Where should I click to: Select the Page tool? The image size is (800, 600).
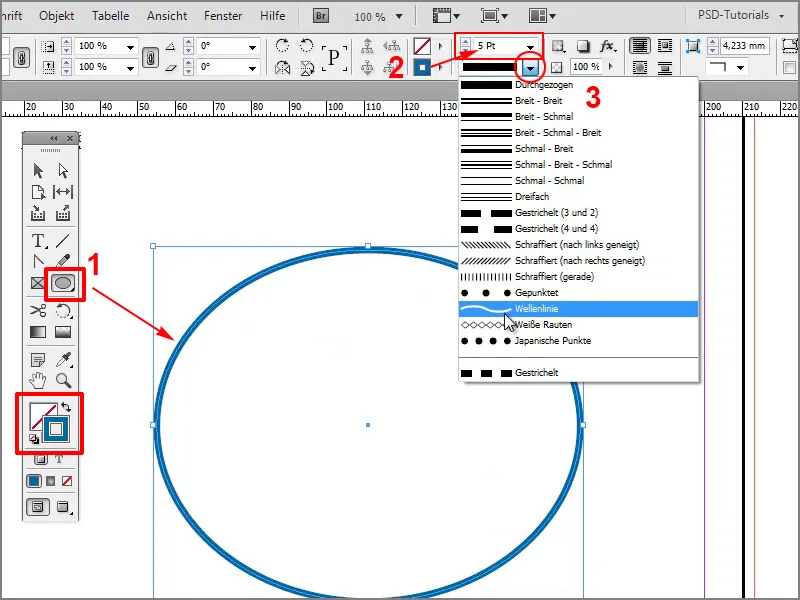[38, 192]
